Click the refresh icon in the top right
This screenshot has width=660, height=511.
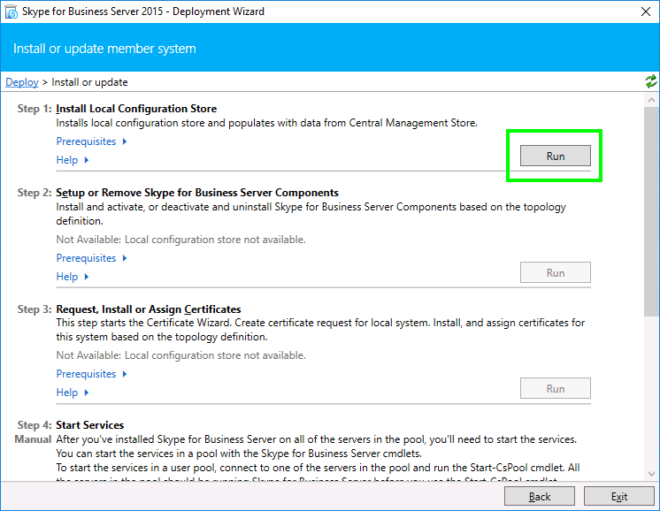tap(651, 82)
